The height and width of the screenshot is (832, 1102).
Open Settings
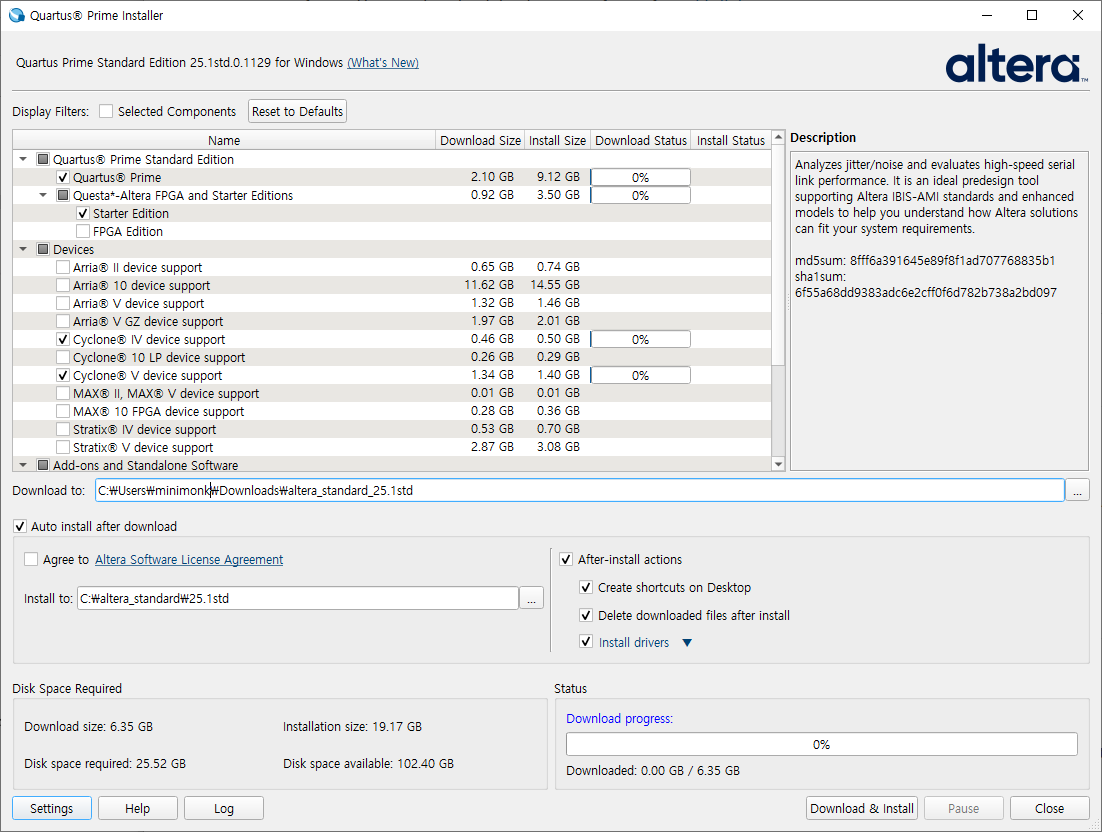(x=51, y=808)
